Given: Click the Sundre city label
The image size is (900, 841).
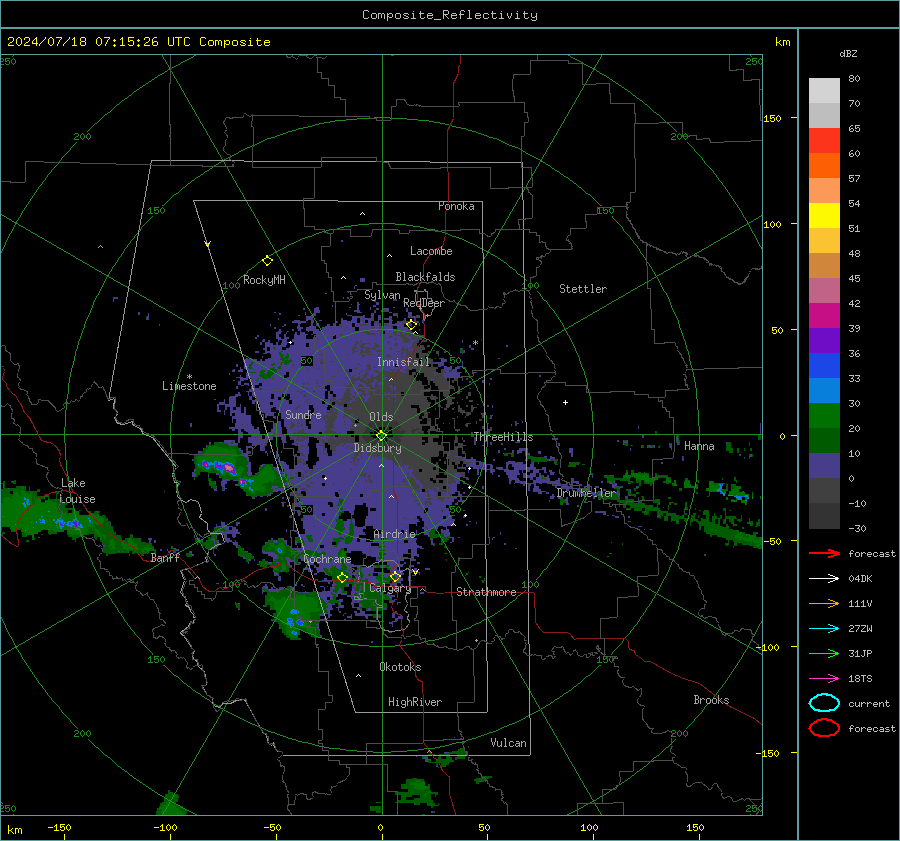Looking at the screenshot, I should pyautogui.click(x=303, y=414).
